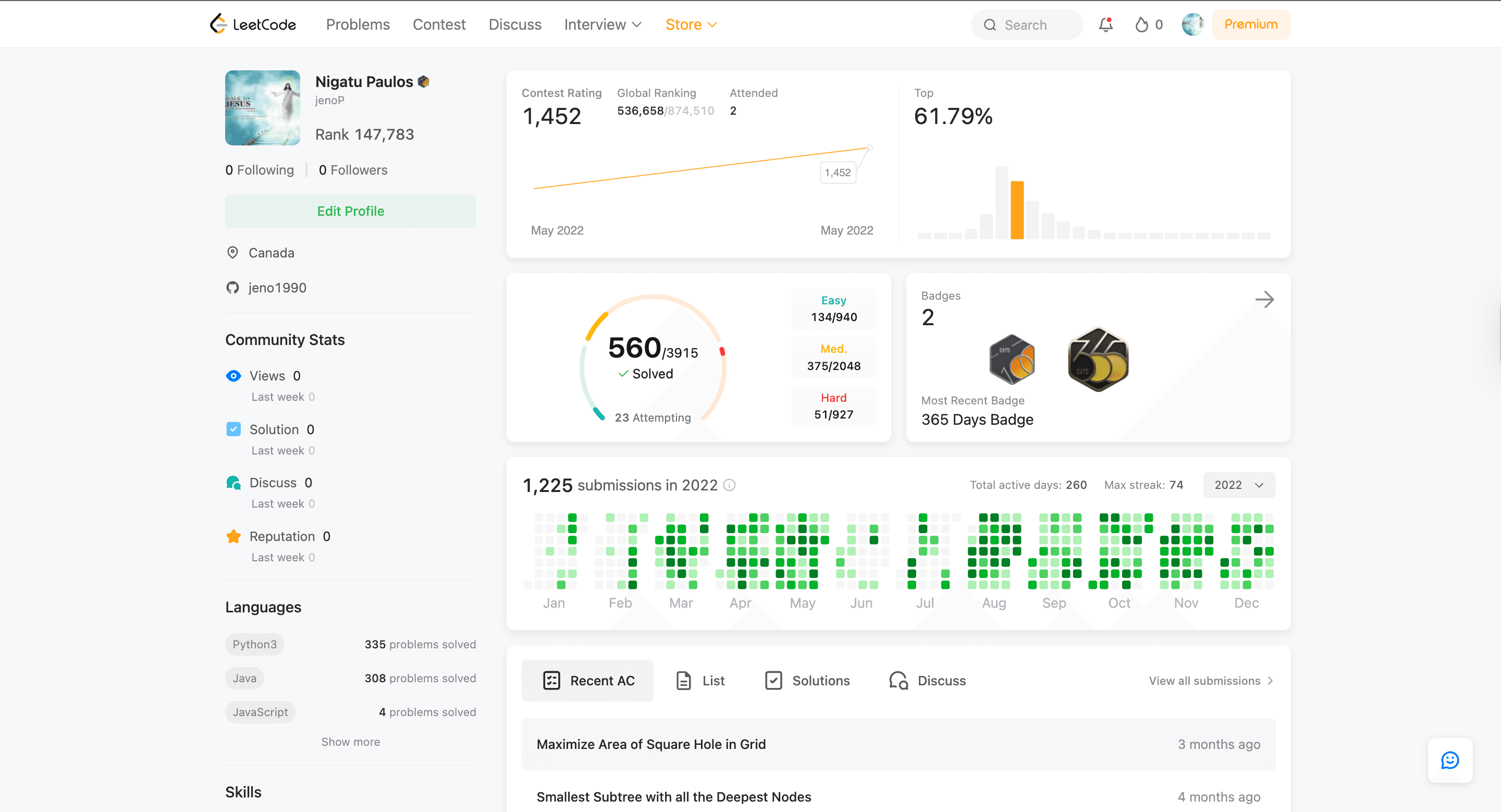1501x812 pixels.
Task: Click the "335 problems solved" text
Action: (420, 644)
